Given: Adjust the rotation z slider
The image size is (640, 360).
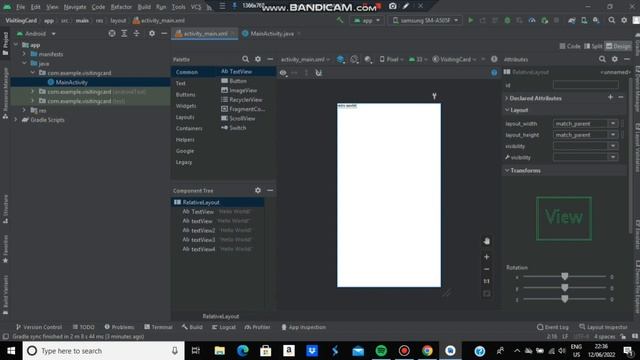Looking at the screenshot, I should pyautogui.click(x=564, y=299).
